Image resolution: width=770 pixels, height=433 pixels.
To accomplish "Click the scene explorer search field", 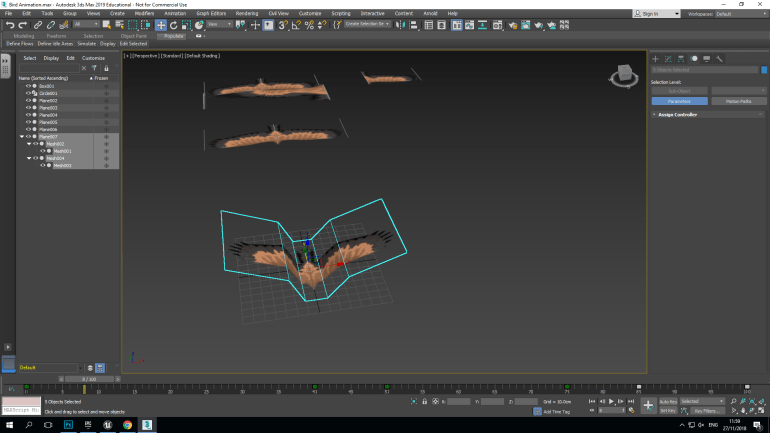I will [x=49, y=68].
